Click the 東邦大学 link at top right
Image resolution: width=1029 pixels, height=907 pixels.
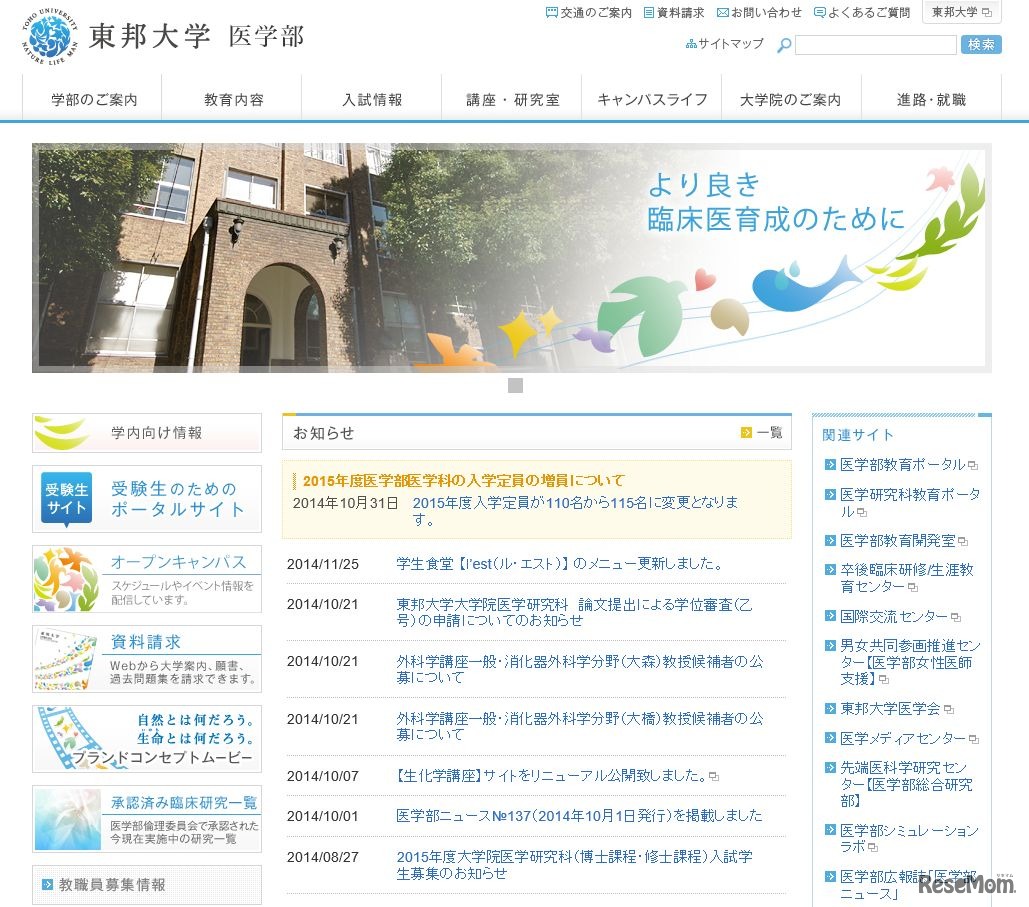[x=957, y=13]
